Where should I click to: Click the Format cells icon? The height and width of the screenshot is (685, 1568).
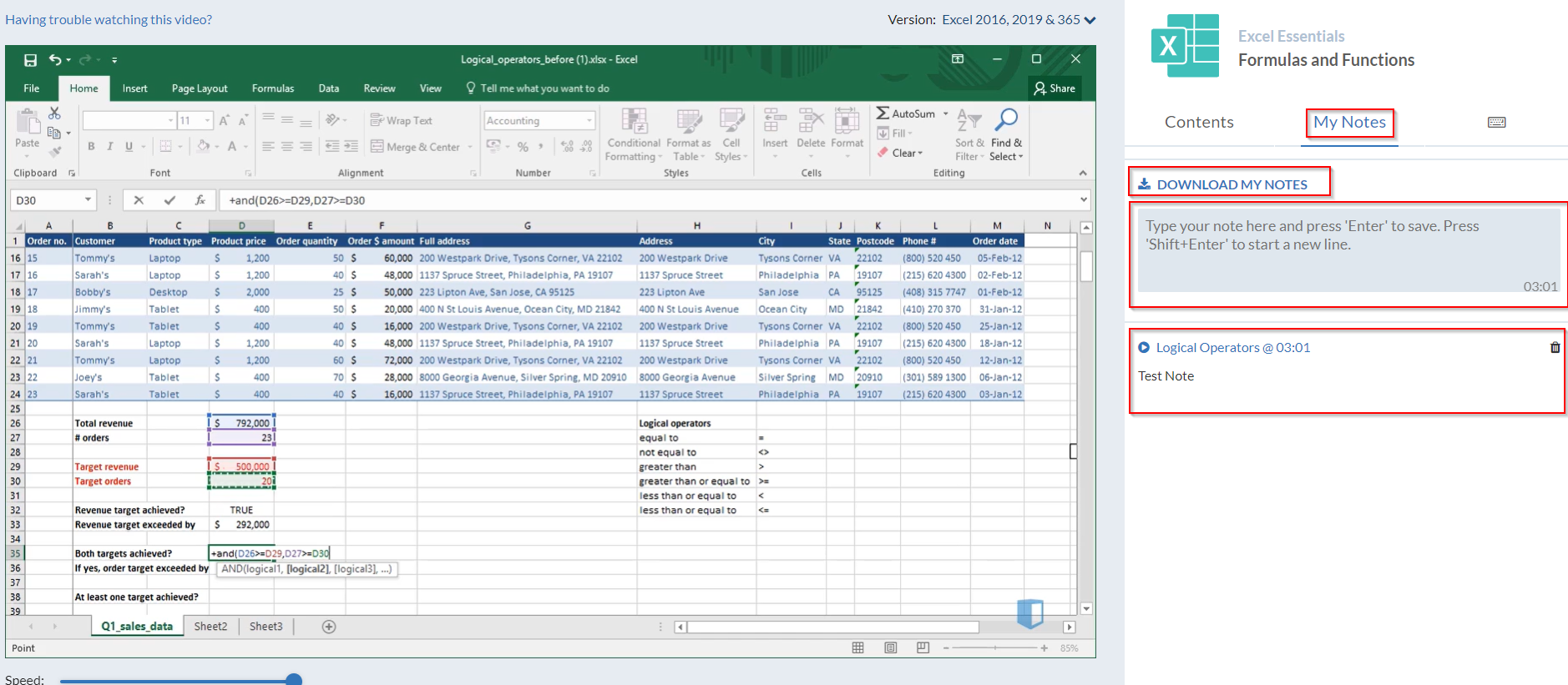(x=847, y=121)
